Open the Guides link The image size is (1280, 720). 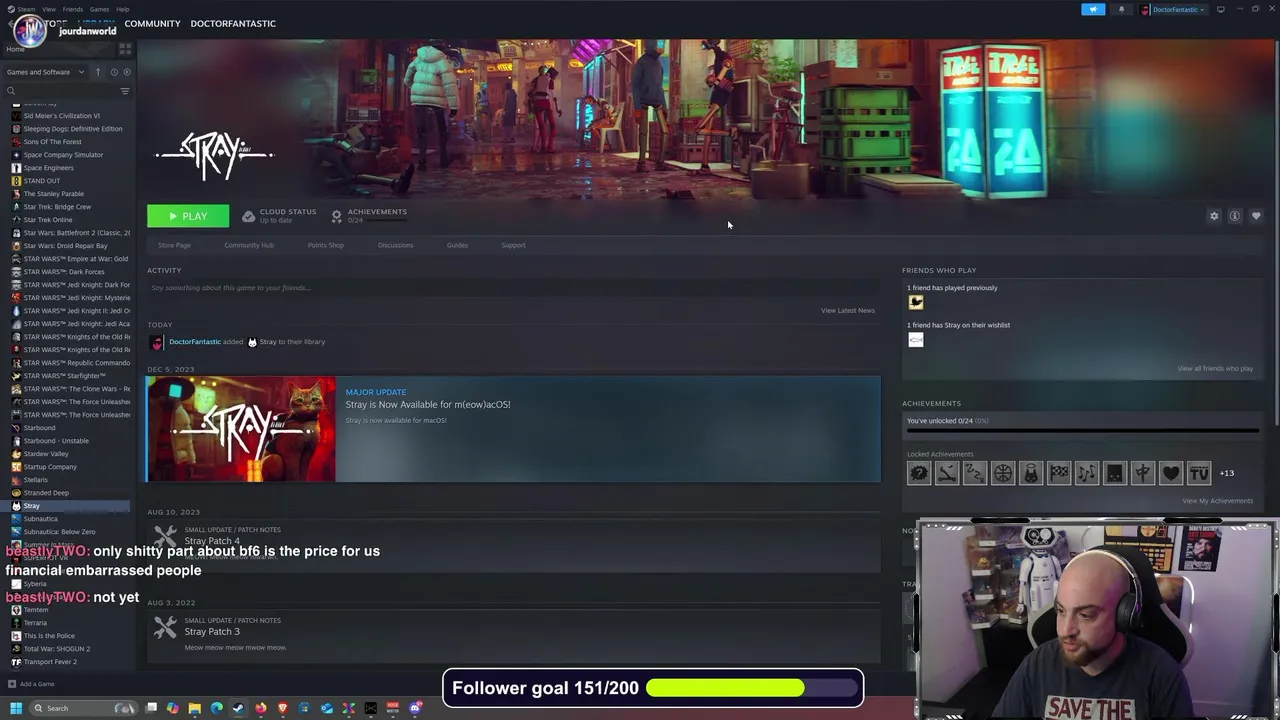coord(457,245)
